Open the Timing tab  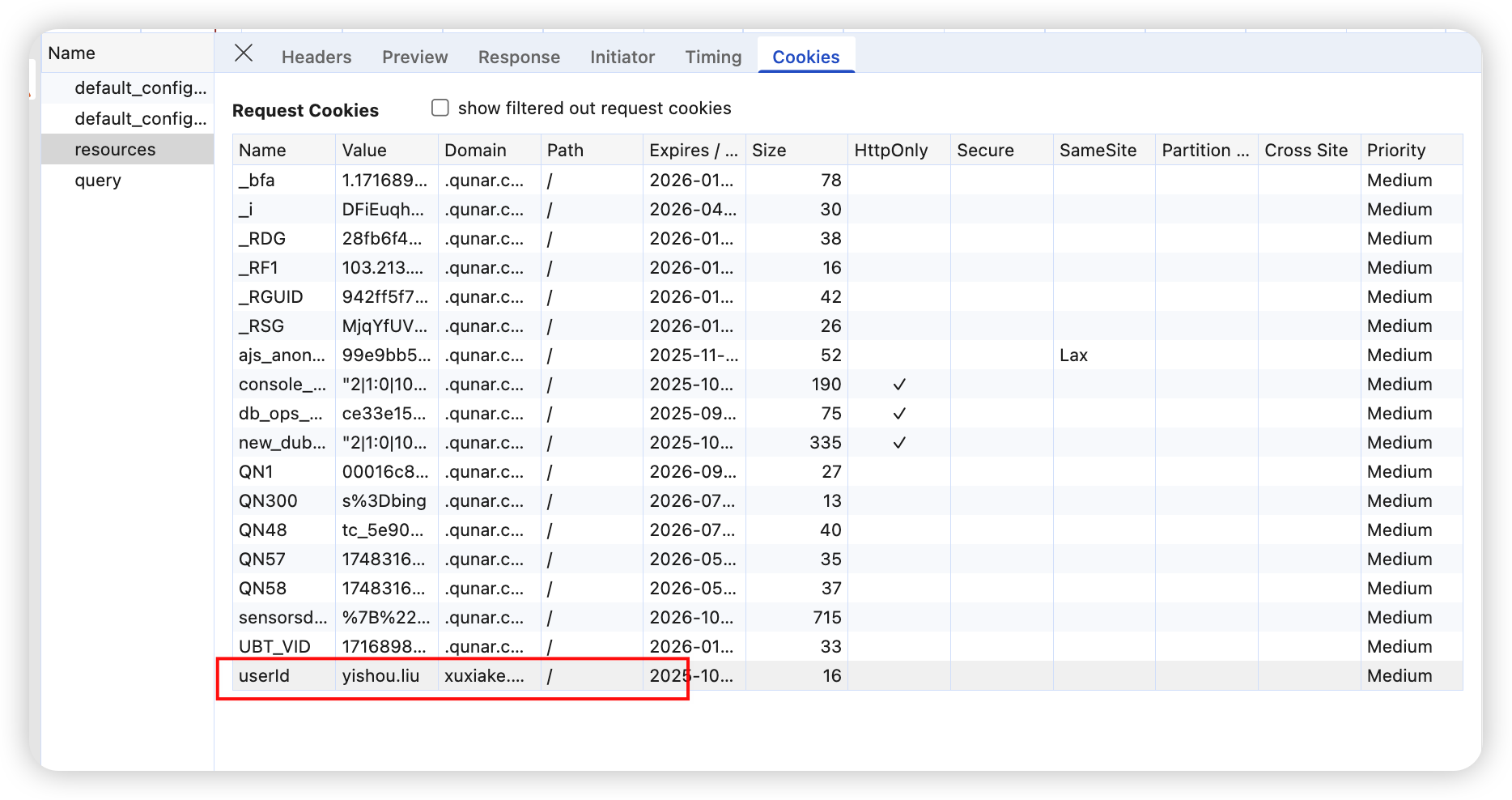tap(713, 57)
